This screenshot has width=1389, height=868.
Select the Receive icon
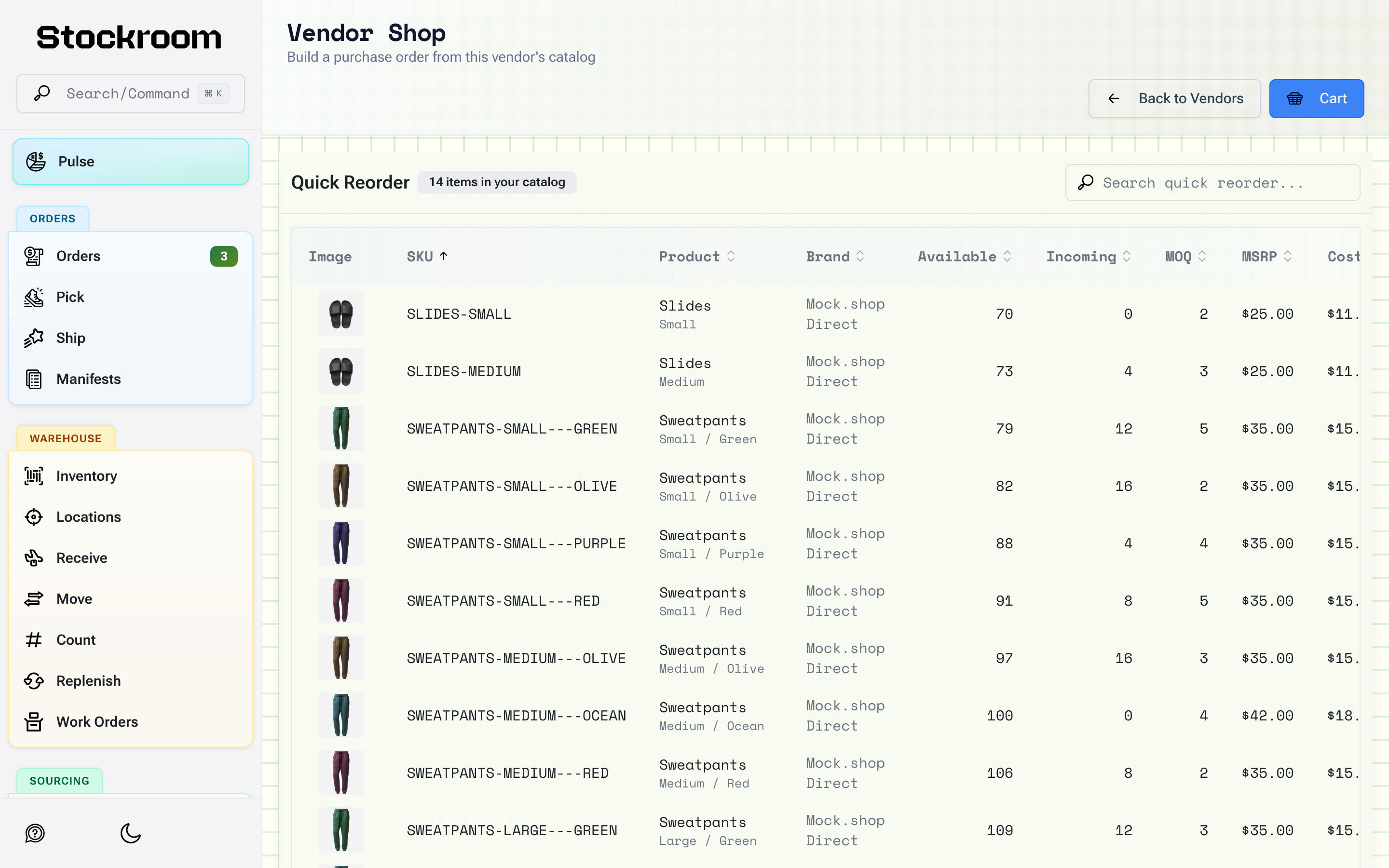[x=34, y=557]
